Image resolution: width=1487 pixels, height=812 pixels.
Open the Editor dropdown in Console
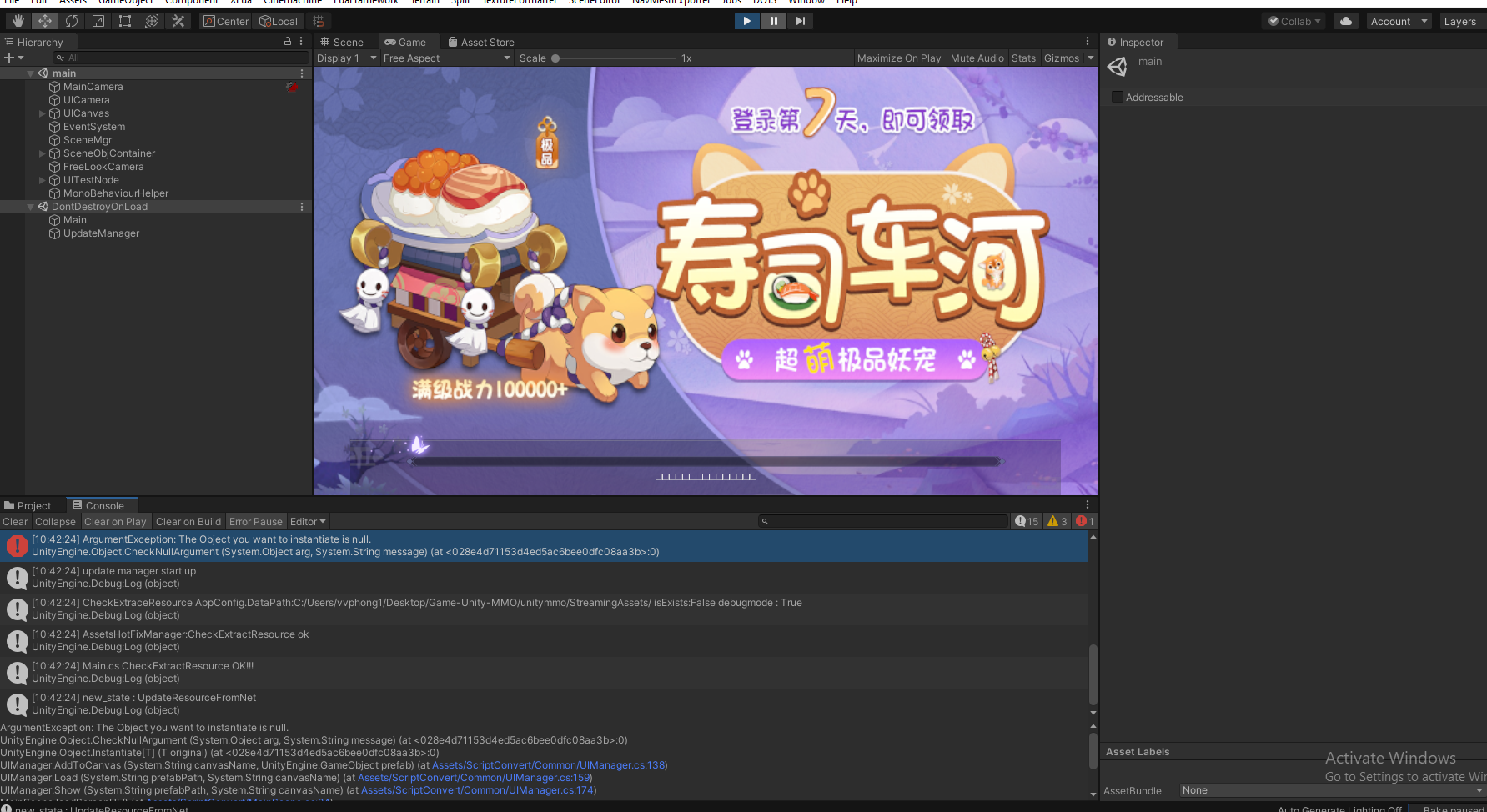[308, 521]
